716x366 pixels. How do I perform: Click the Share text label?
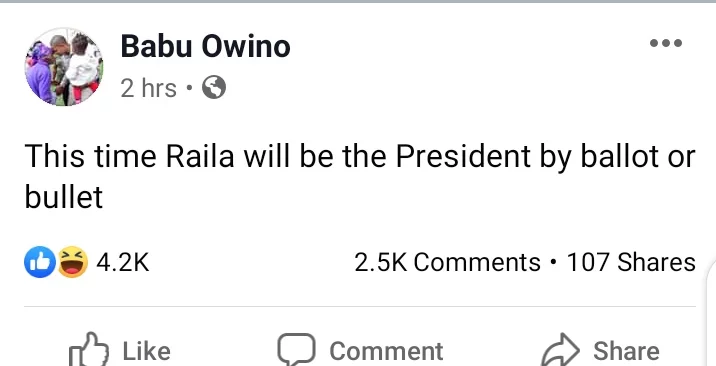coord(626,351)
